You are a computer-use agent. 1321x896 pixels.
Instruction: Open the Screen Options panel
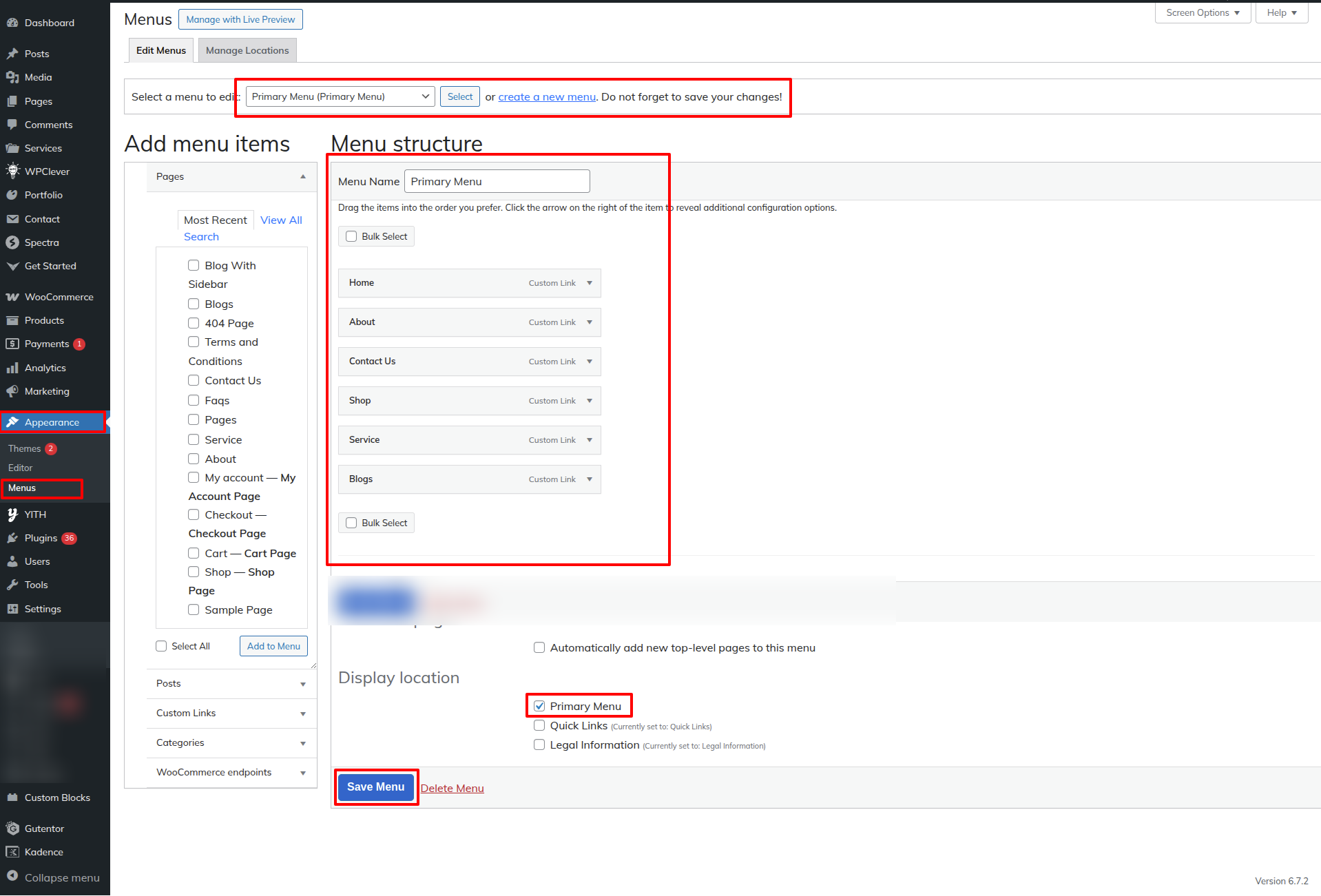[x=1203, y=12]
